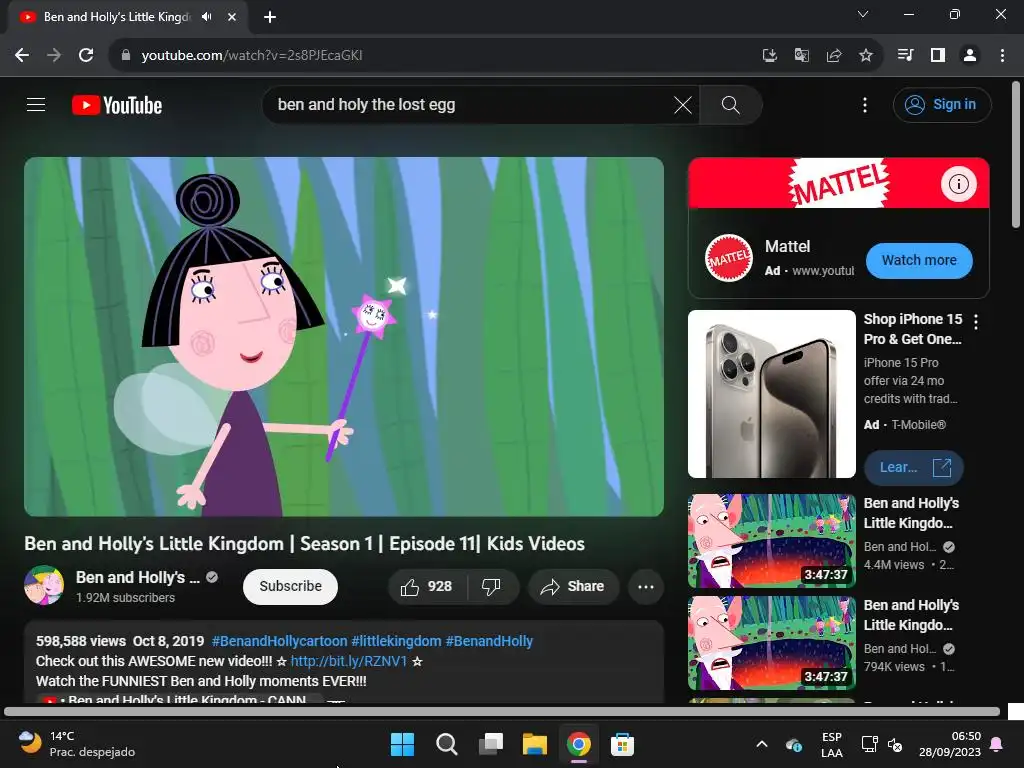Show hidden system tray icons
Screen dimensions: 1024x768
(x=761, y=744)
